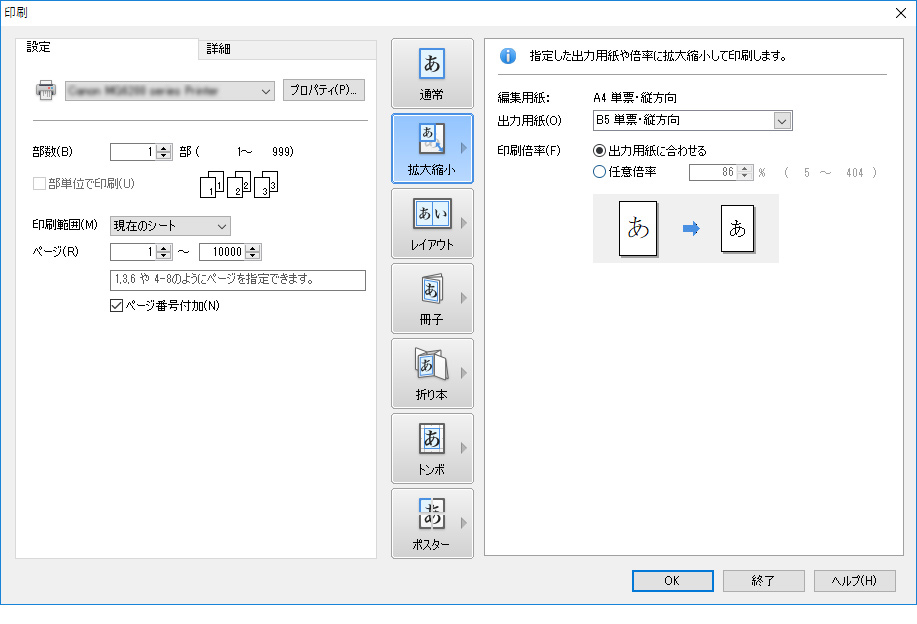Click the blue information icon

click(507, 56)
